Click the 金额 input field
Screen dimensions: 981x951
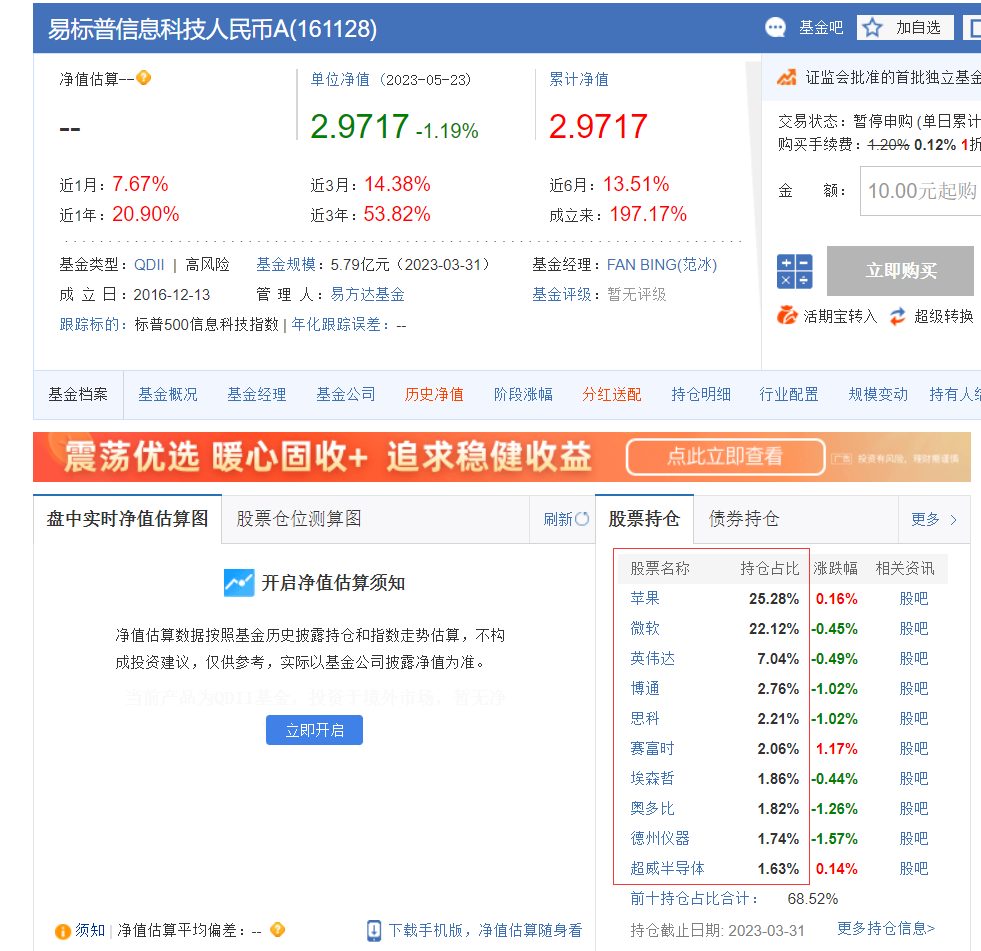pos(920,190)
